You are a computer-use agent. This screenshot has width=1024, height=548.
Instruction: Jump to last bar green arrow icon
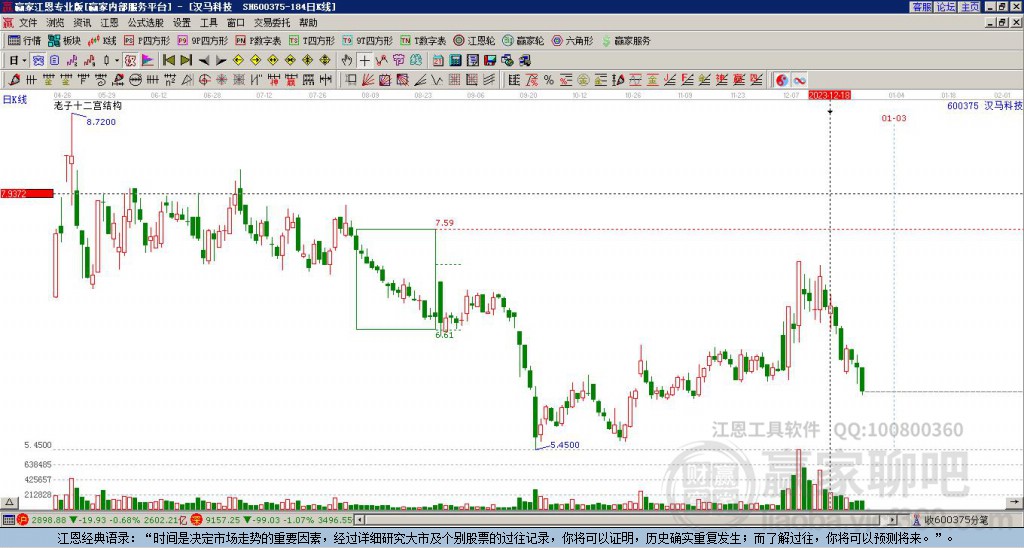coord(186,60)
